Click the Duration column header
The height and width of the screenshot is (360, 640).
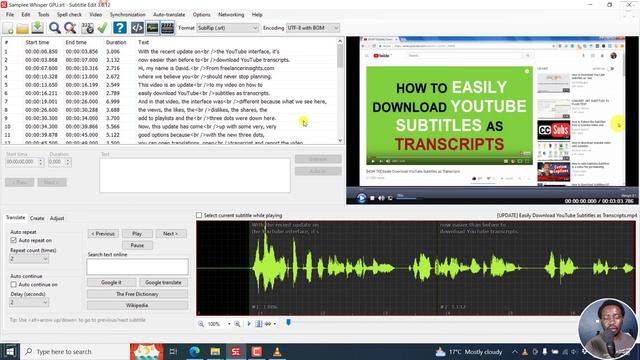[116, 42]
